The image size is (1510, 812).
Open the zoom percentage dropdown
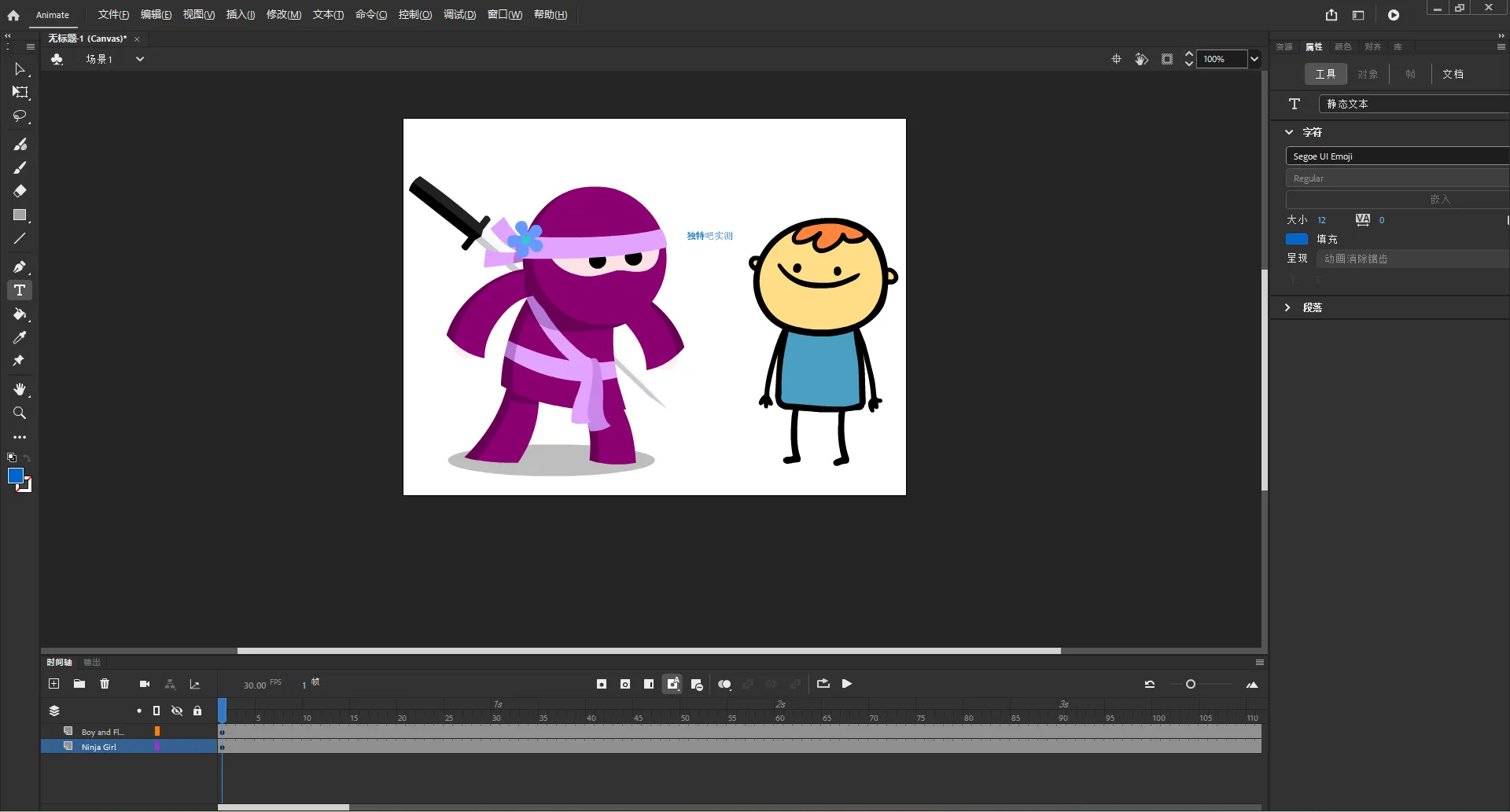1254,59
